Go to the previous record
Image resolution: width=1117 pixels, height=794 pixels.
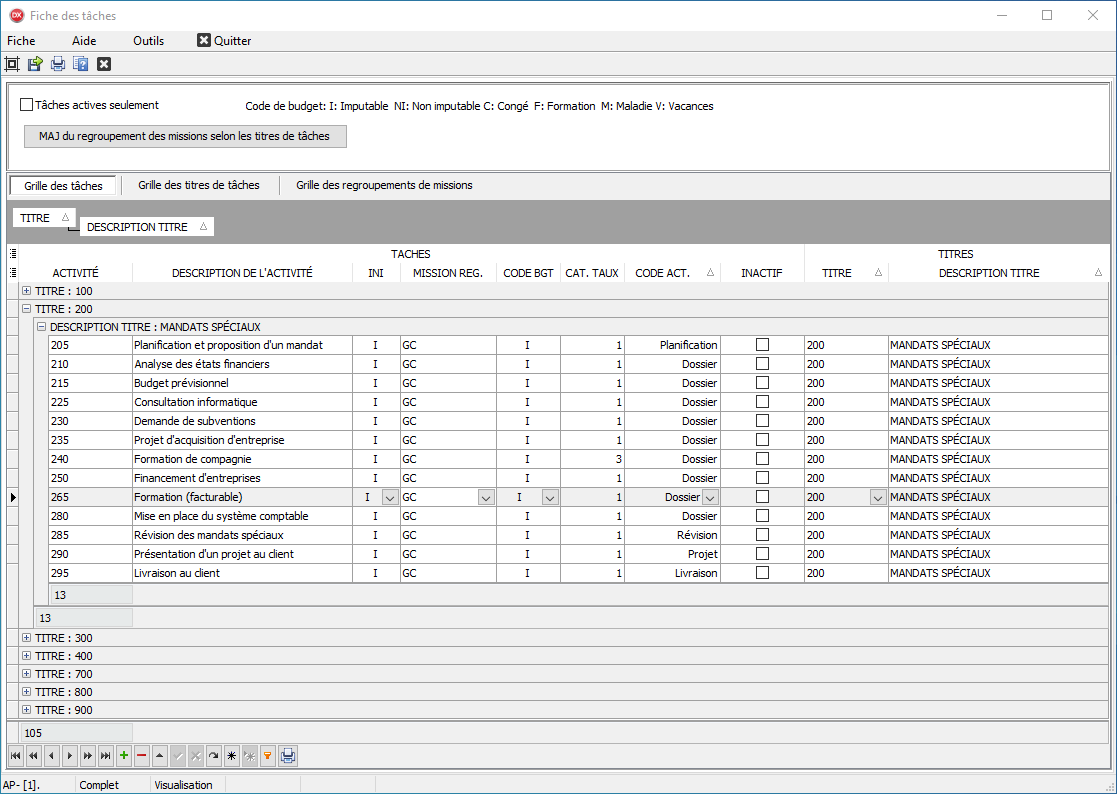tap(51, 756)
